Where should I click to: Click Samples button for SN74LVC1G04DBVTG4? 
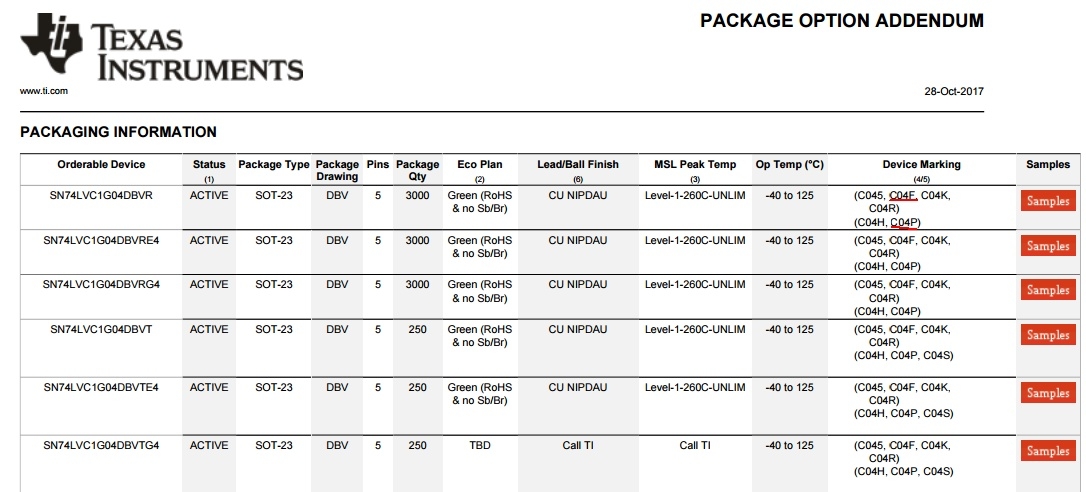(x=1048, y=451)
